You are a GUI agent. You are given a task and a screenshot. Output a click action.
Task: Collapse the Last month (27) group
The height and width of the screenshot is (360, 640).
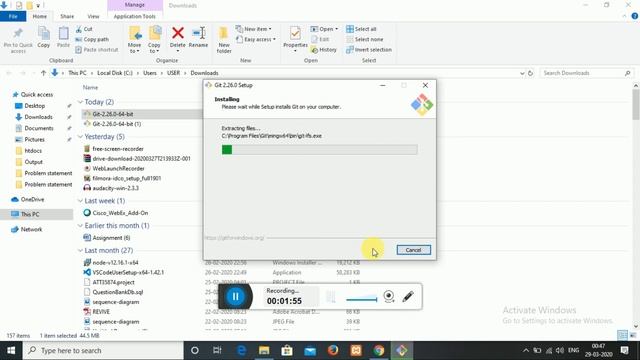[x=80, y=250]
